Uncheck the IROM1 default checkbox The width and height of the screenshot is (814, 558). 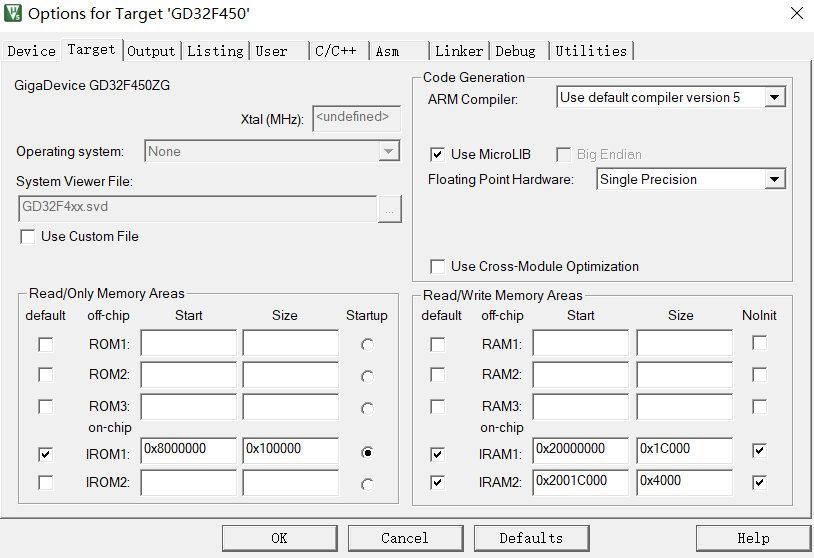pyautogui.click(x=45, y=453)
